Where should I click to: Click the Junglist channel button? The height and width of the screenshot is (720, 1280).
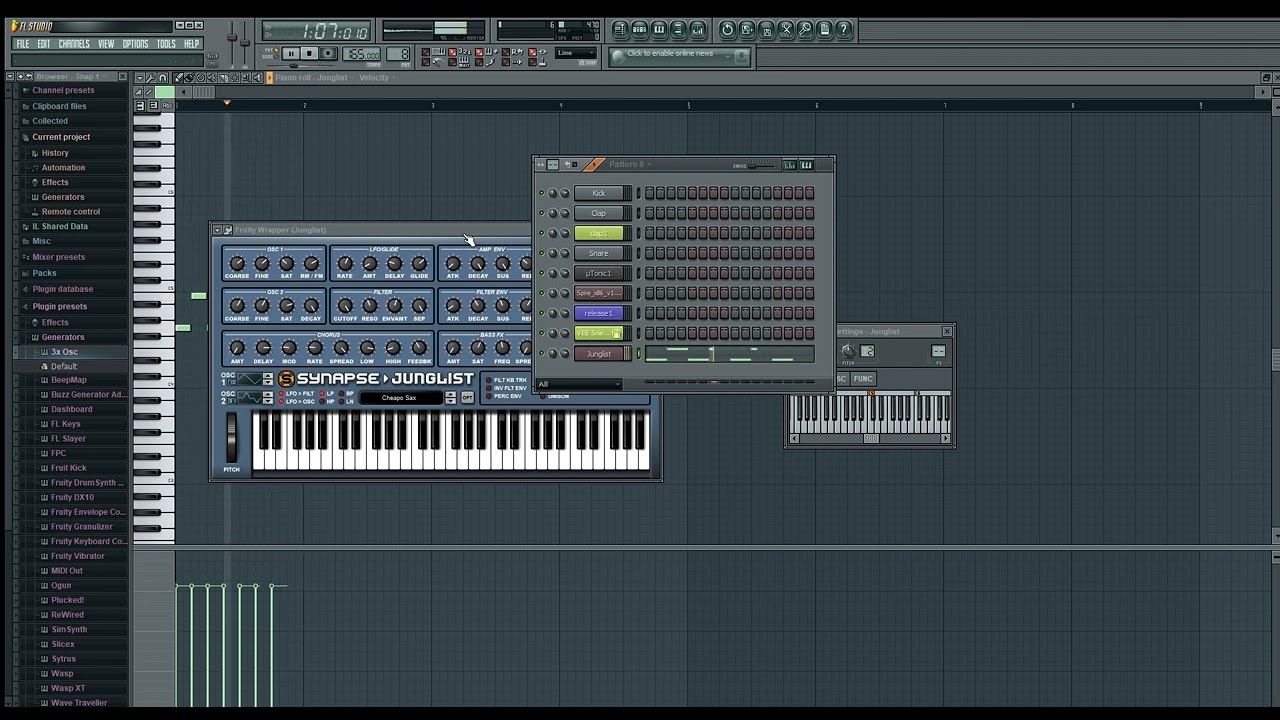pyautogui.click(x=598, y=353)
